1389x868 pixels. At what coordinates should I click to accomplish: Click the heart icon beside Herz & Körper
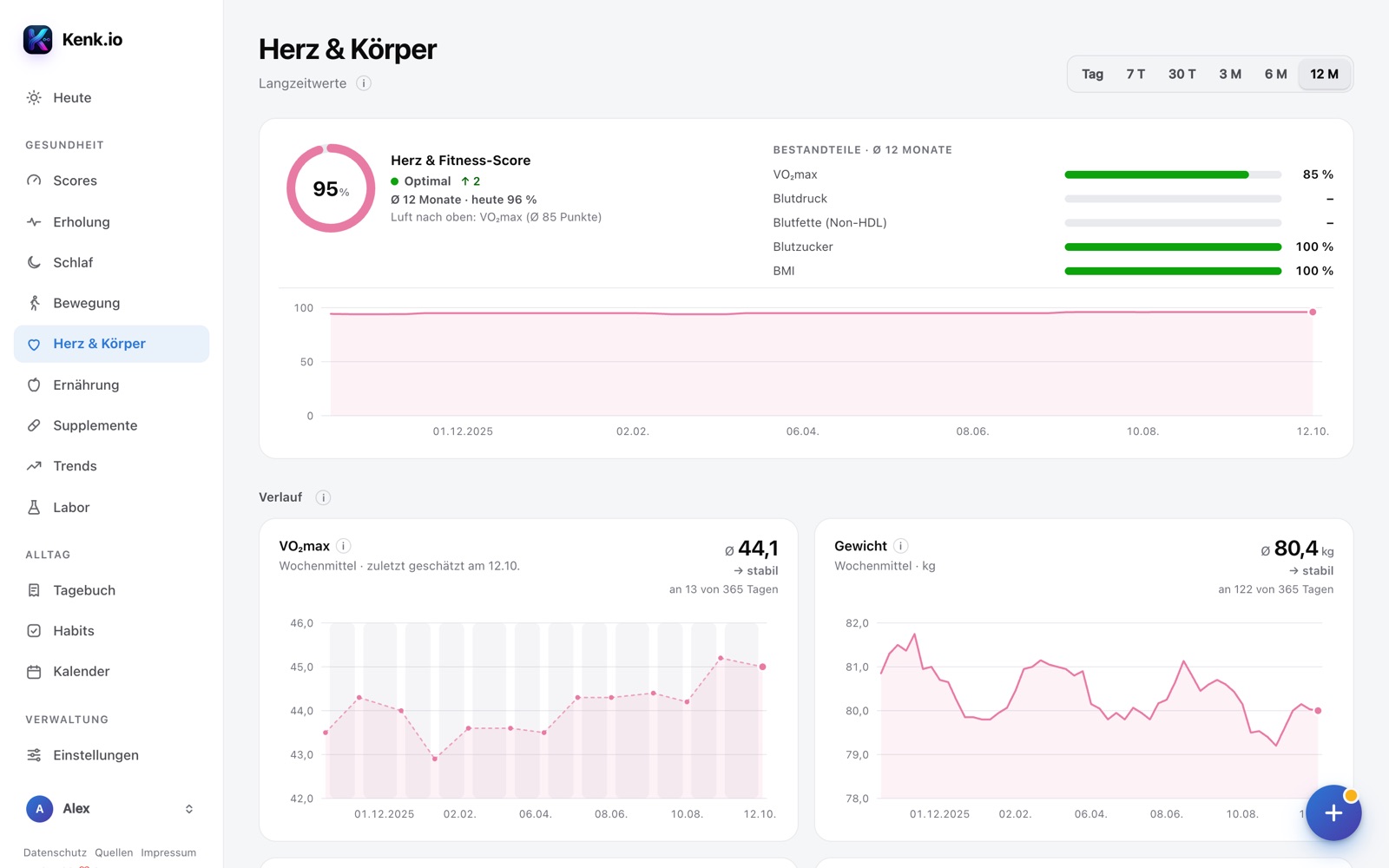34,345
